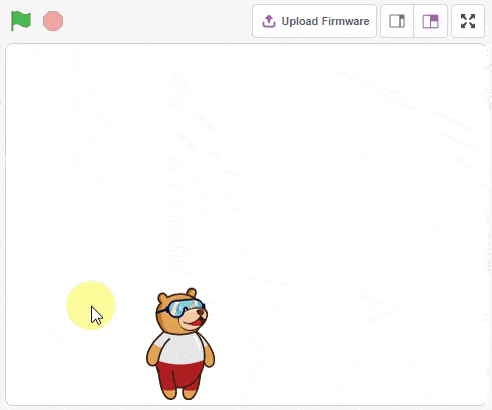The width and height of the screenshot is (492, 410).
Task: Switch to the large stage layout
Action: (x=430, y=21)
